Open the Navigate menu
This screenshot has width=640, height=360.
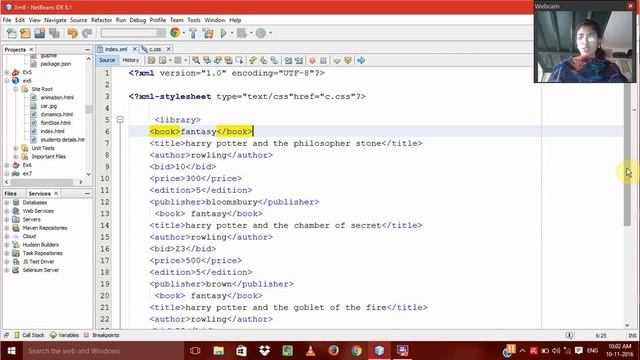(55, 20)
